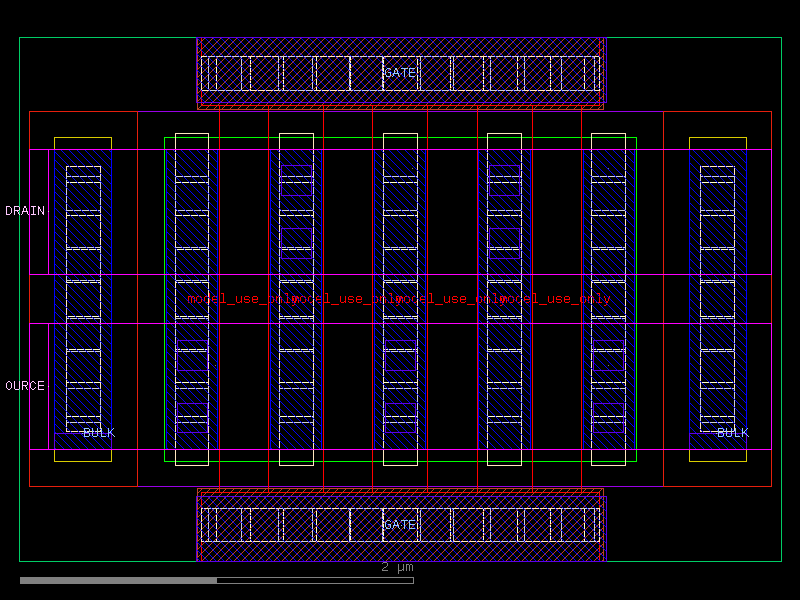
Task: Click the right BULK label
Action: click(731, 433)
